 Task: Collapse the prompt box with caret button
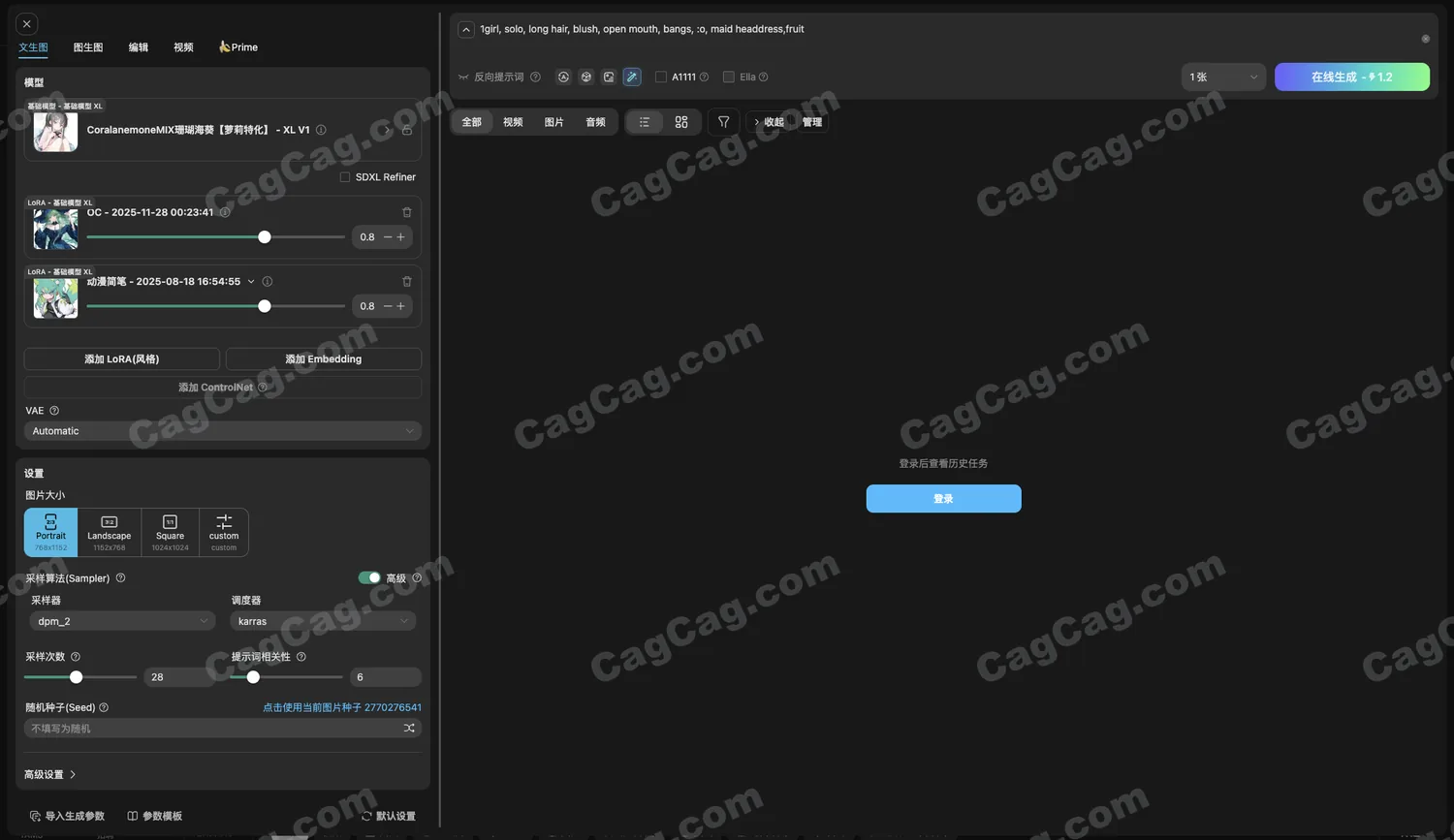466,29
